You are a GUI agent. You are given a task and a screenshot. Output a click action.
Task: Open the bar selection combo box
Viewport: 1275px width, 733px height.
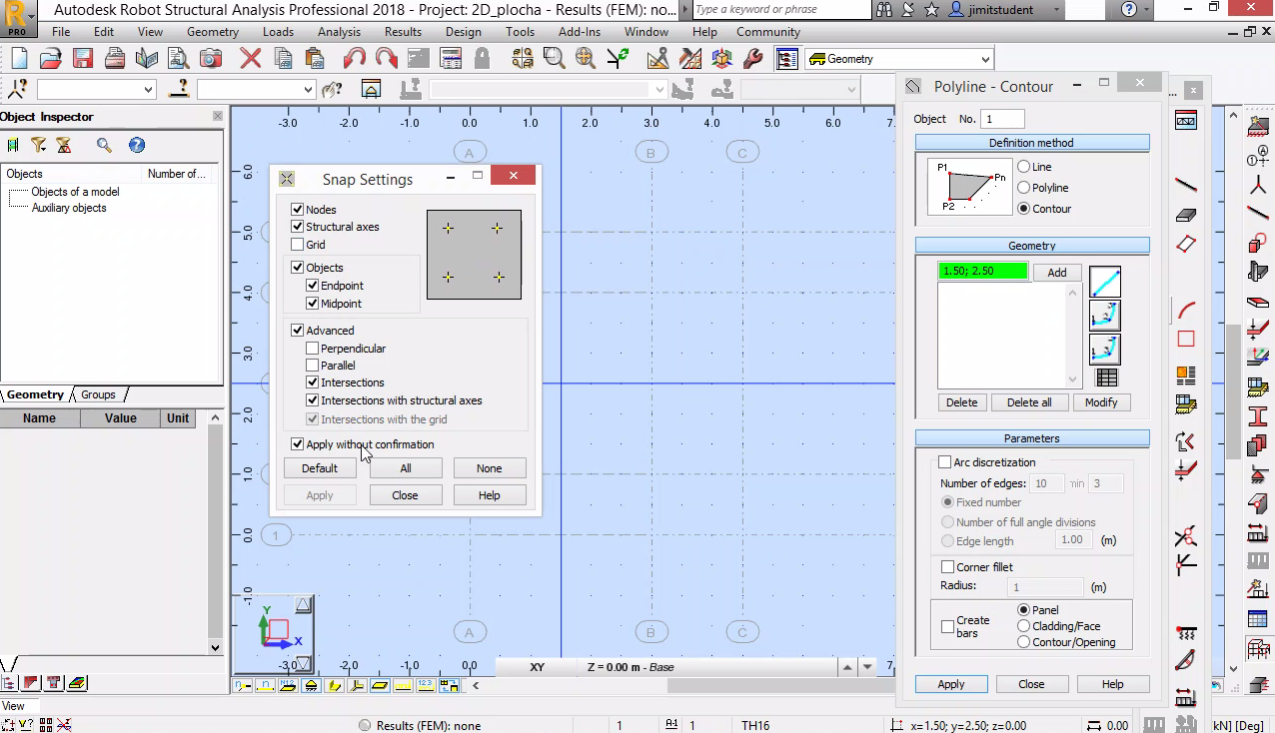click(308, 89)
